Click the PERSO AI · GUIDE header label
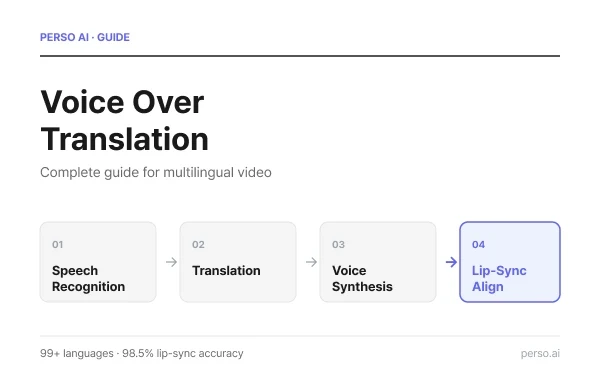 [85, 37]
